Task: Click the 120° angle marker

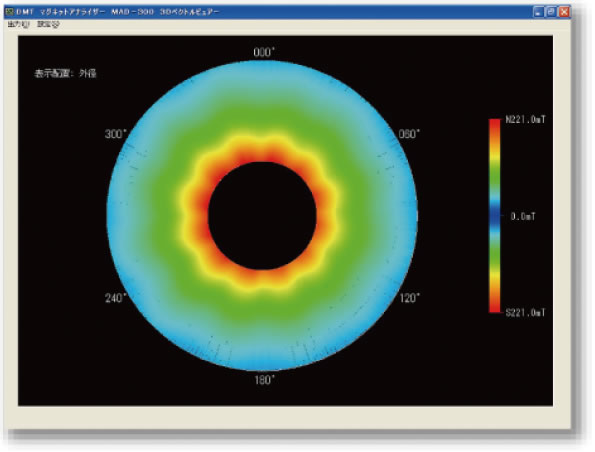Action: (410, 298)
